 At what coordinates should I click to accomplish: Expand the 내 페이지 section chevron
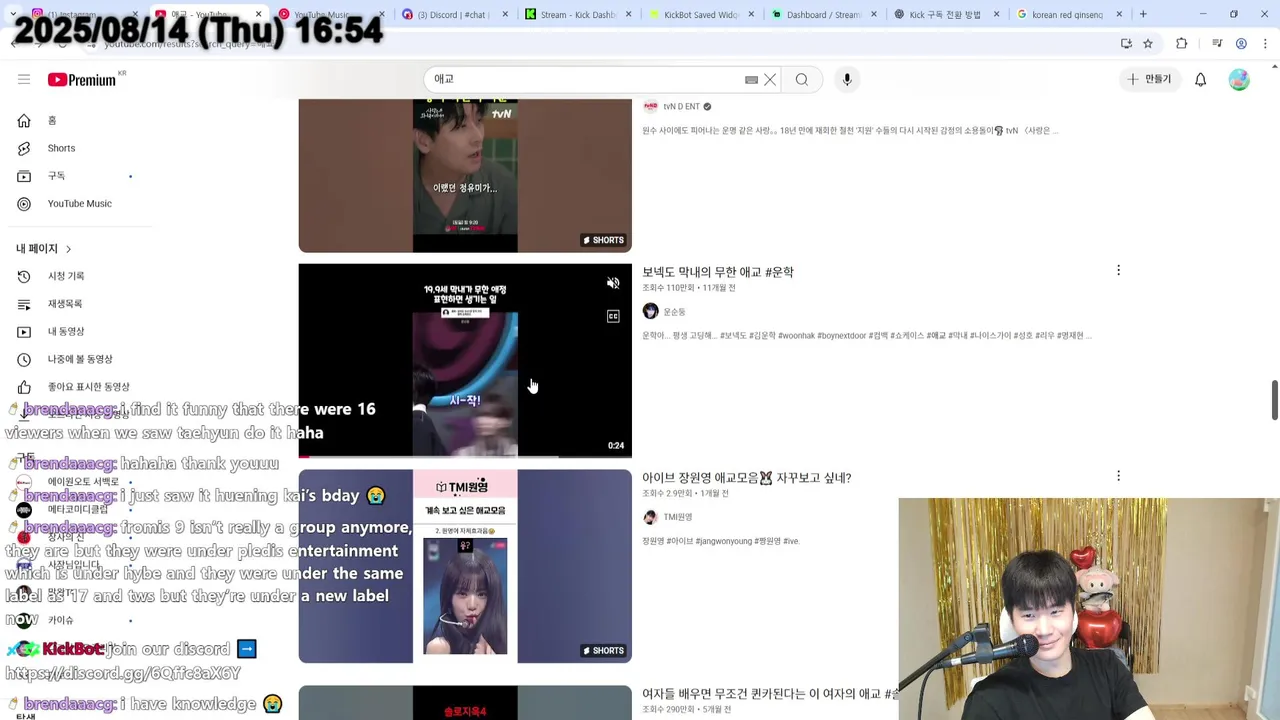(68, 248)
